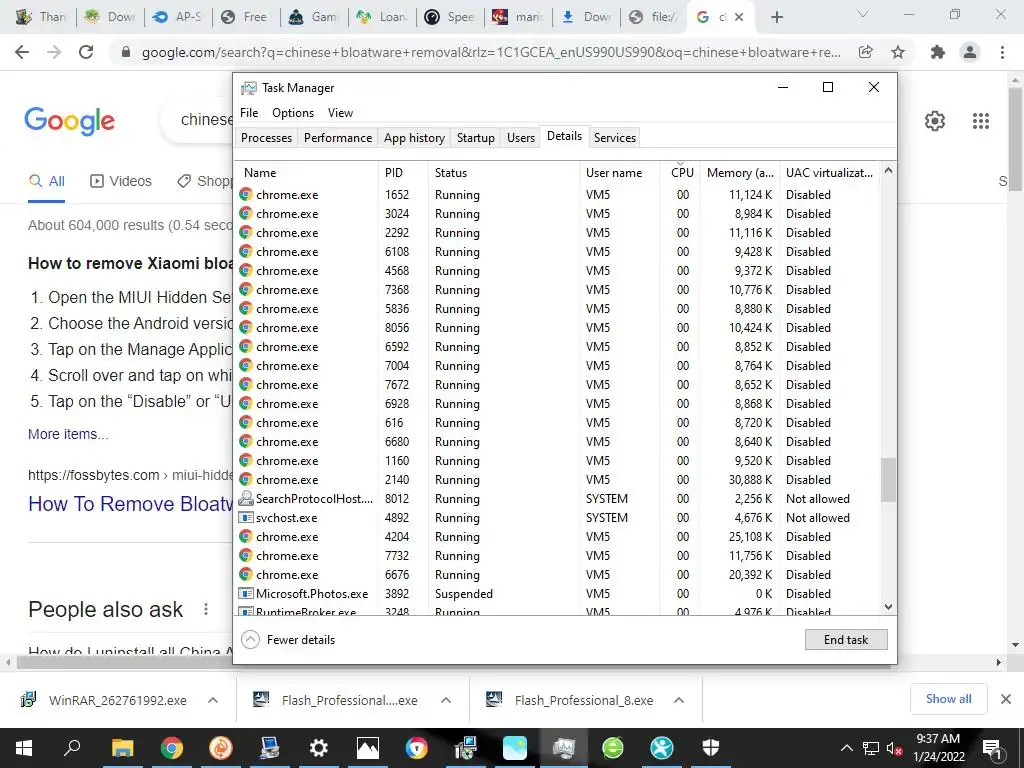
Task: Open 'How To Remove Bloatw' result link
Action: click(x=130, y=504)
